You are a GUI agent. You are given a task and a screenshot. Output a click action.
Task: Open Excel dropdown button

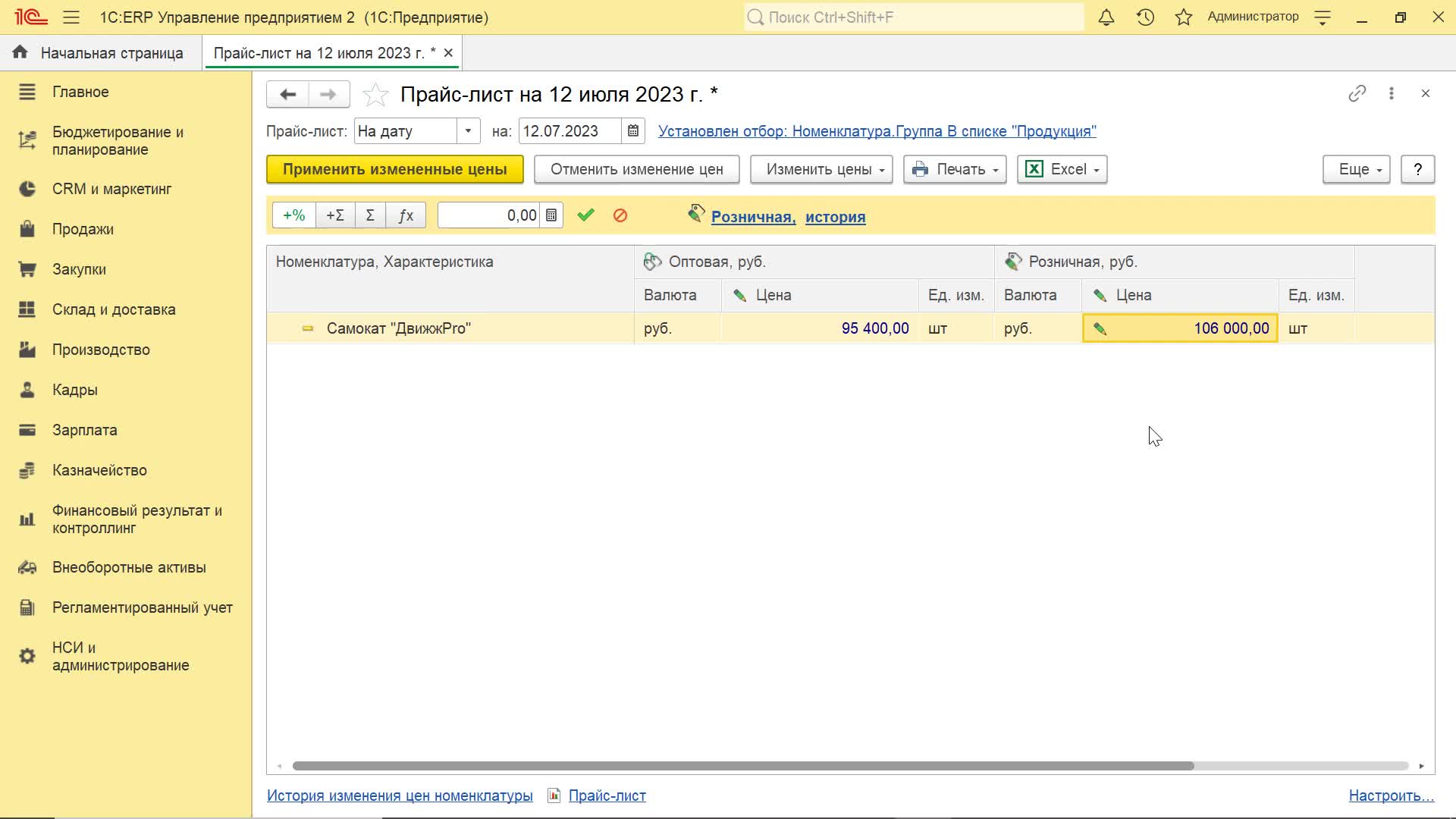[x=1062, y=169]
